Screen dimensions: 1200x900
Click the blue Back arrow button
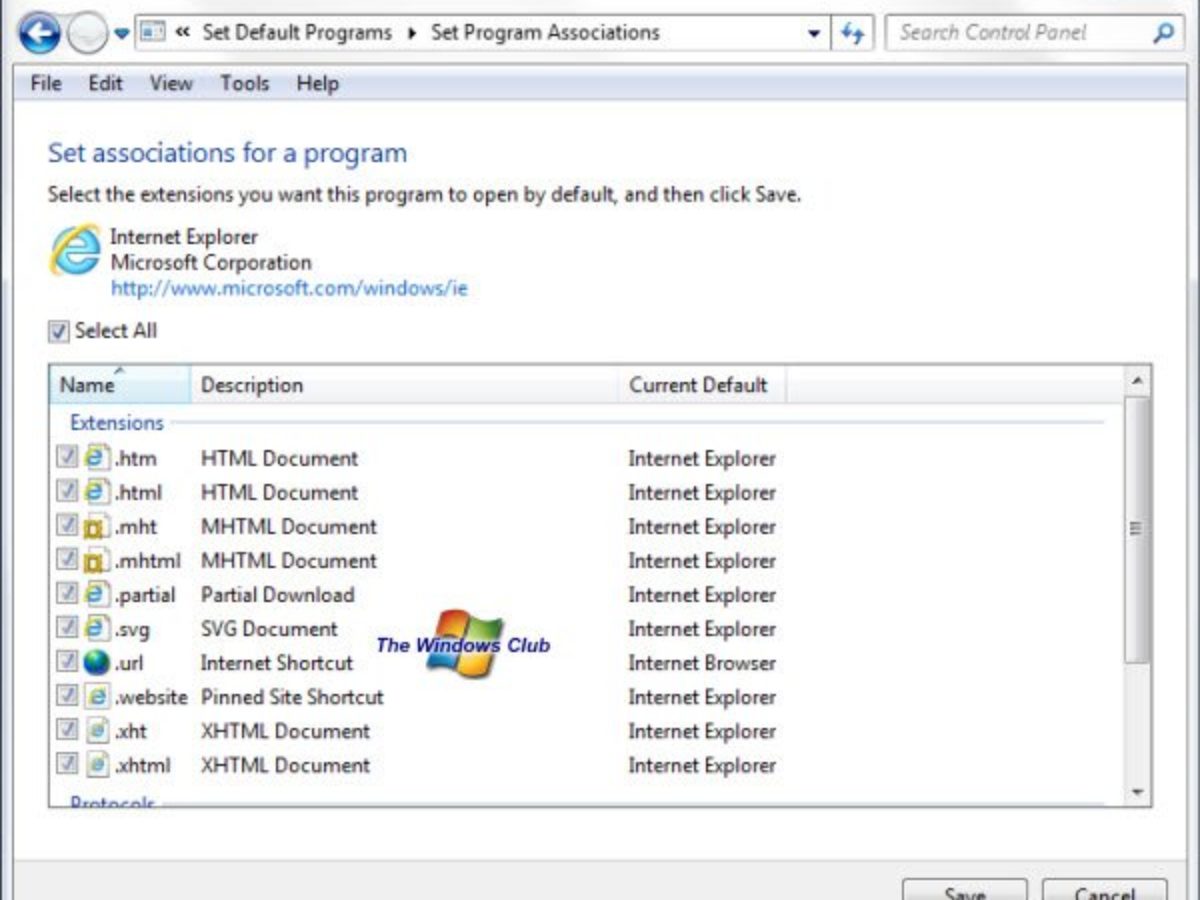(39, 34)
